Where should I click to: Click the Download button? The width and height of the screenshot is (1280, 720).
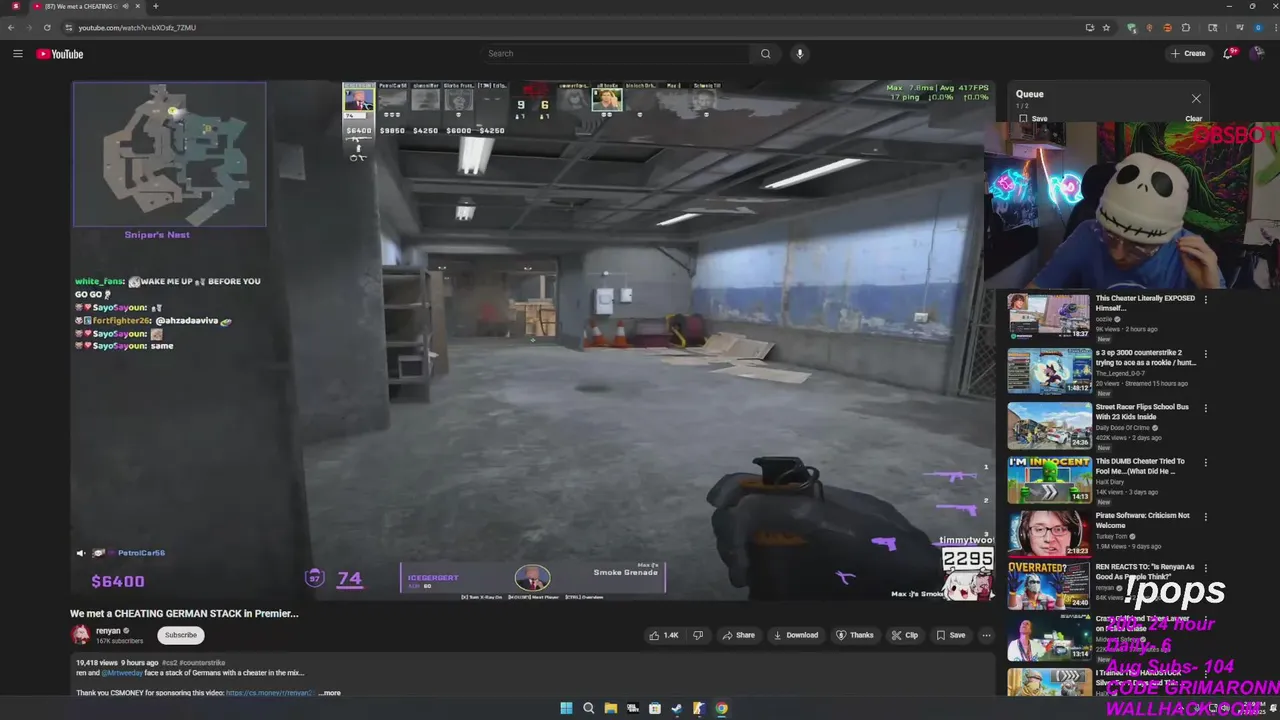point(796,635)
